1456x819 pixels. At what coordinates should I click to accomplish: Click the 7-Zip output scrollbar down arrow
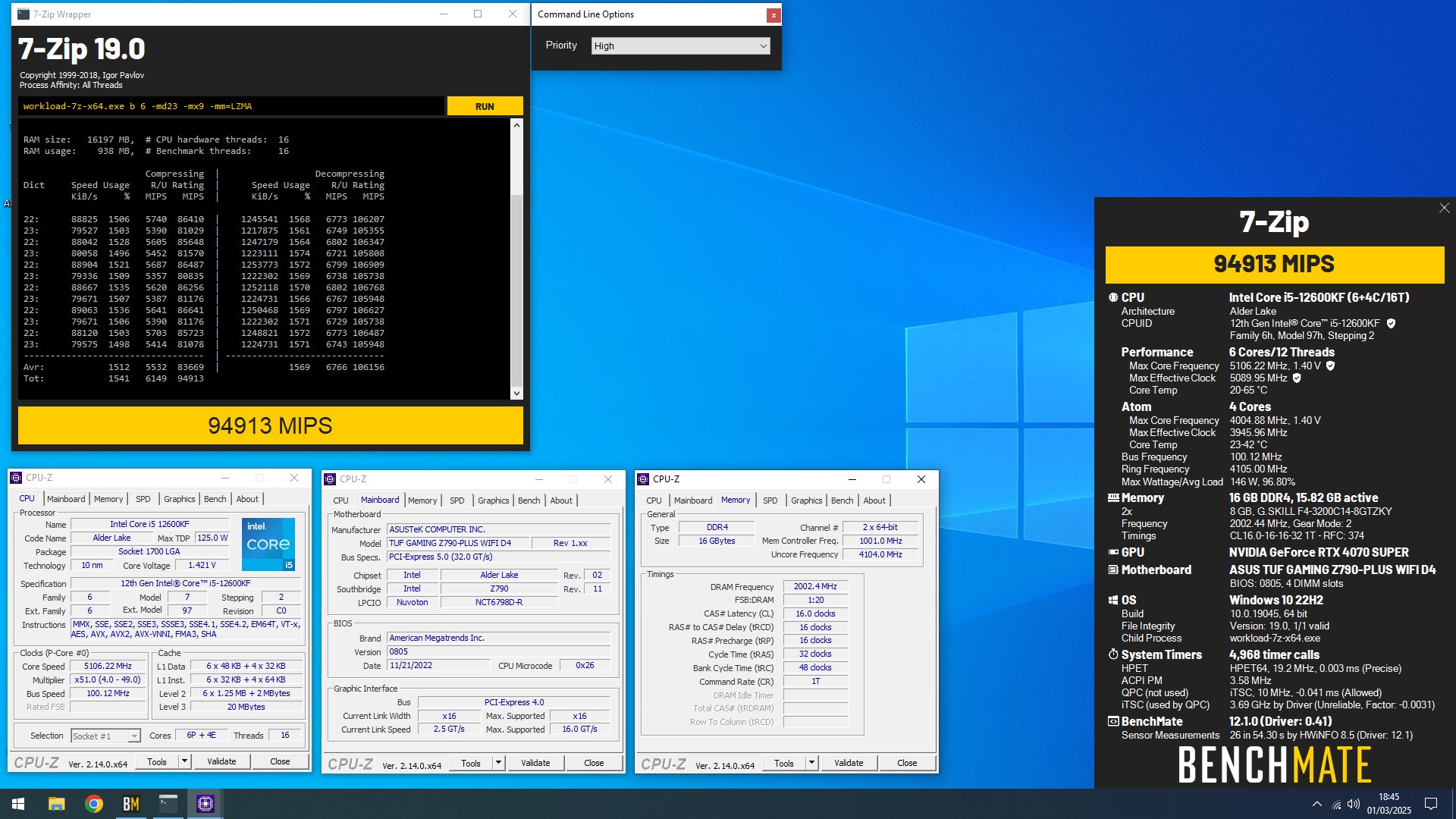pos(516,393)
